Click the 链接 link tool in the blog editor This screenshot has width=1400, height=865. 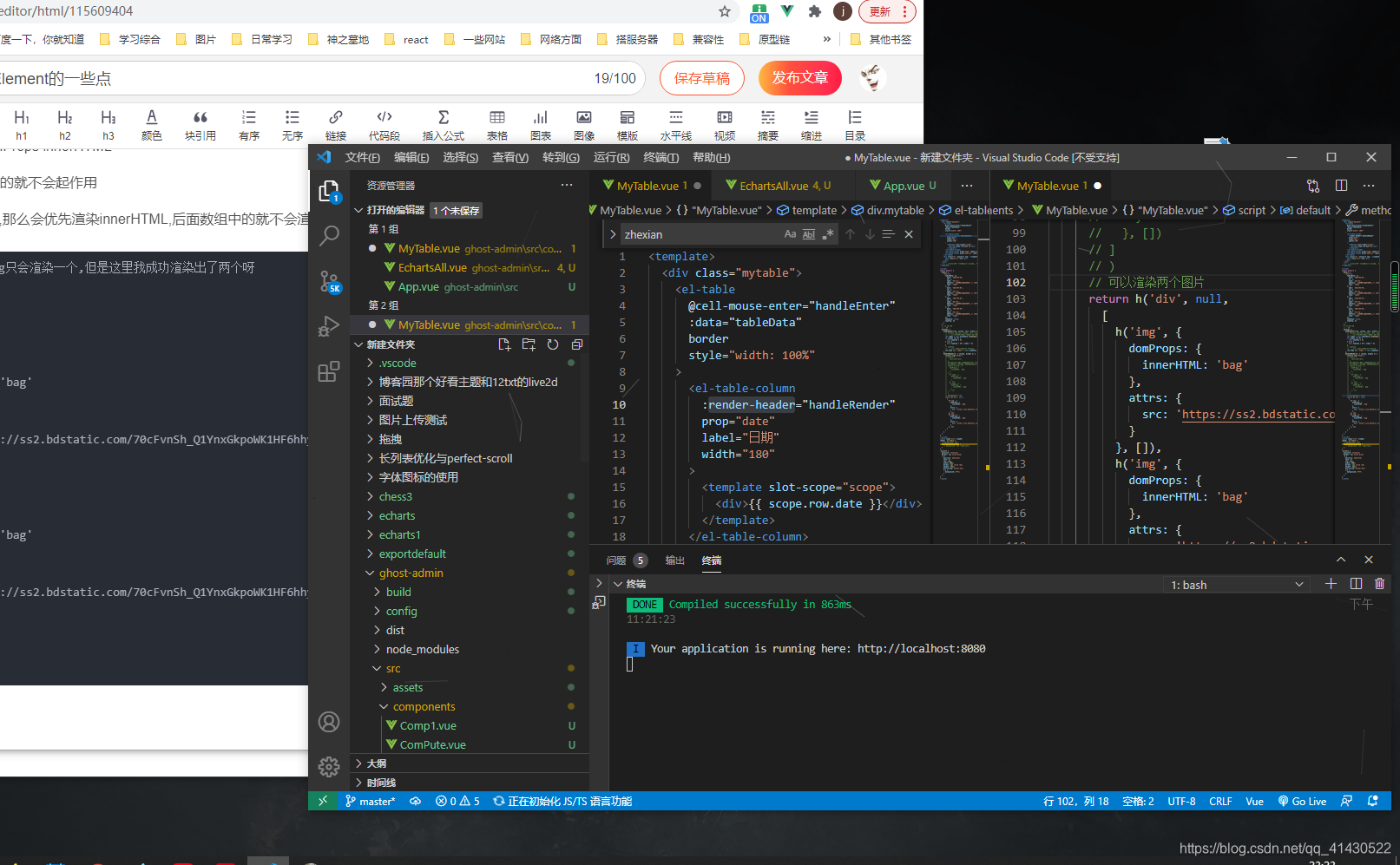(x=336, y=125)
